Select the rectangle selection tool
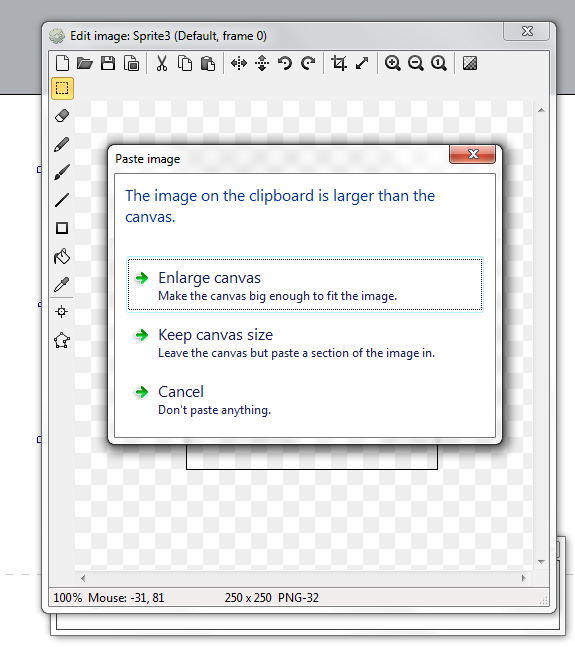 click(62, 88)
